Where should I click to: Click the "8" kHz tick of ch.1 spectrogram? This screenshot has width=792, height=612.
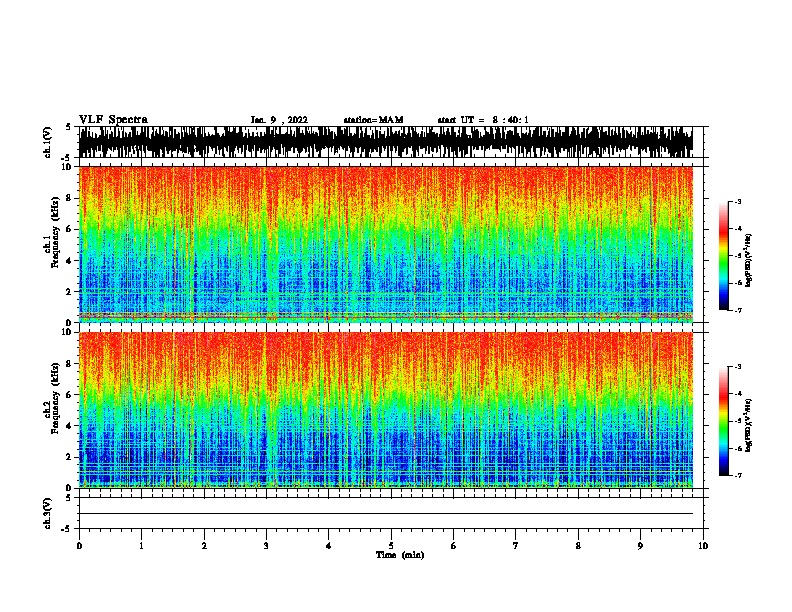coord(70,198)
